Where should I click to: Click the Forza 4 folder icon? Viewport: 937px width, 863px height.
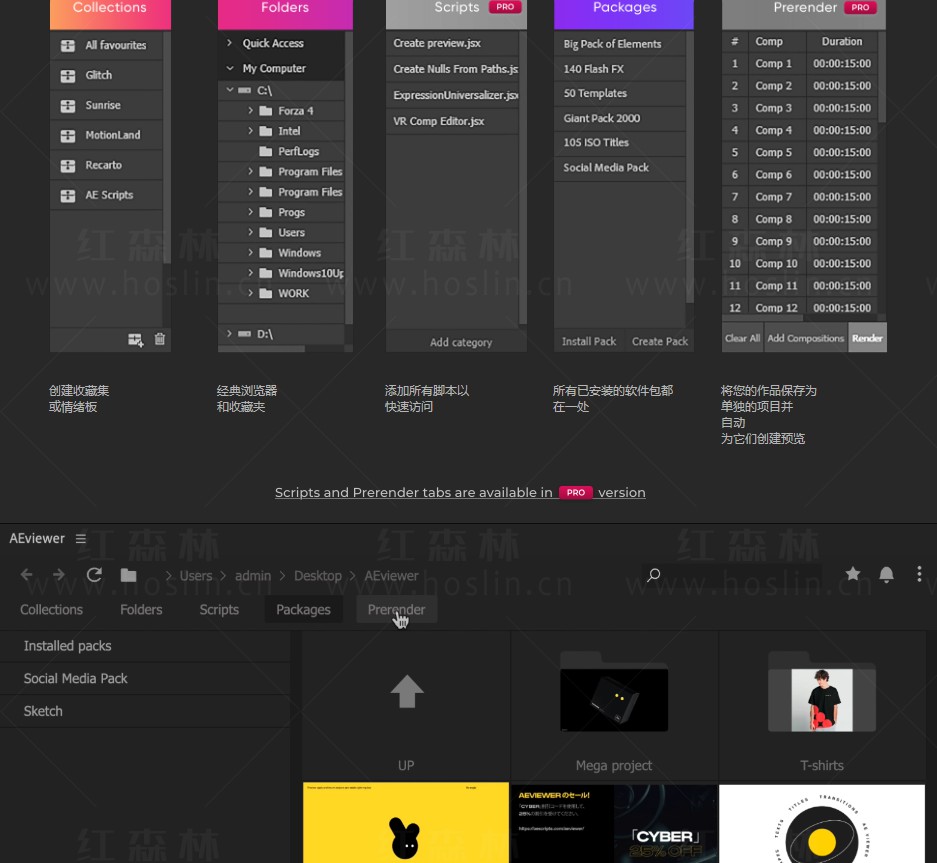coord(266,111)
